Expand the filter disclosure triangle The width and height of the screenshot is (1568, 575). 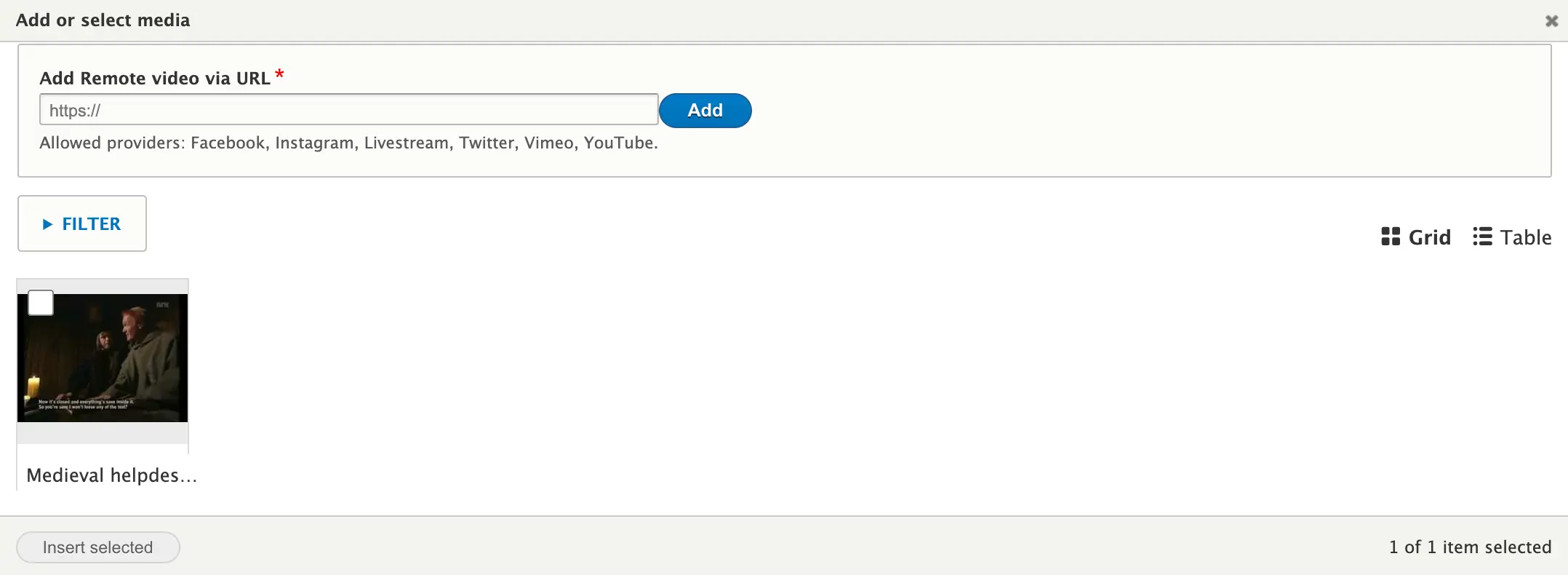pyautogui.click(x=47, y=224)
